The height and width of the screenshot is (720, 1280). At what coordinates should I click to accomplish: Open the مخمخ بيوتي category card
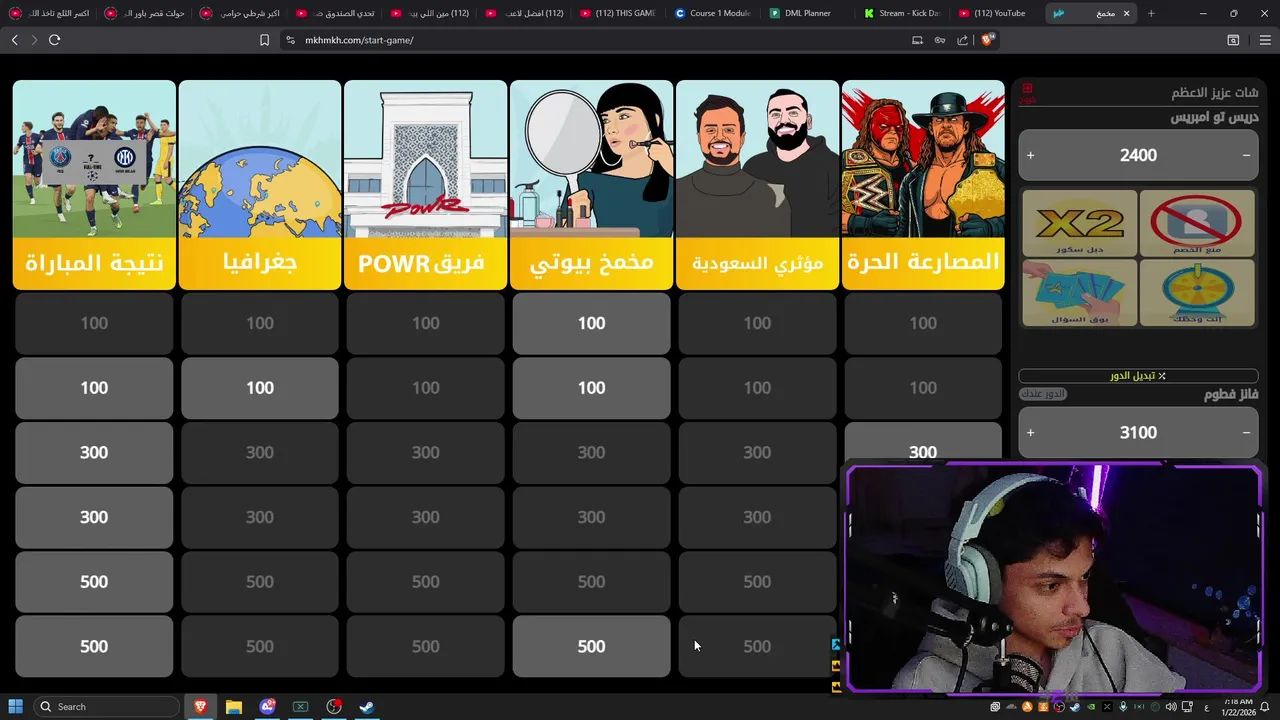[x=591, y=185]
